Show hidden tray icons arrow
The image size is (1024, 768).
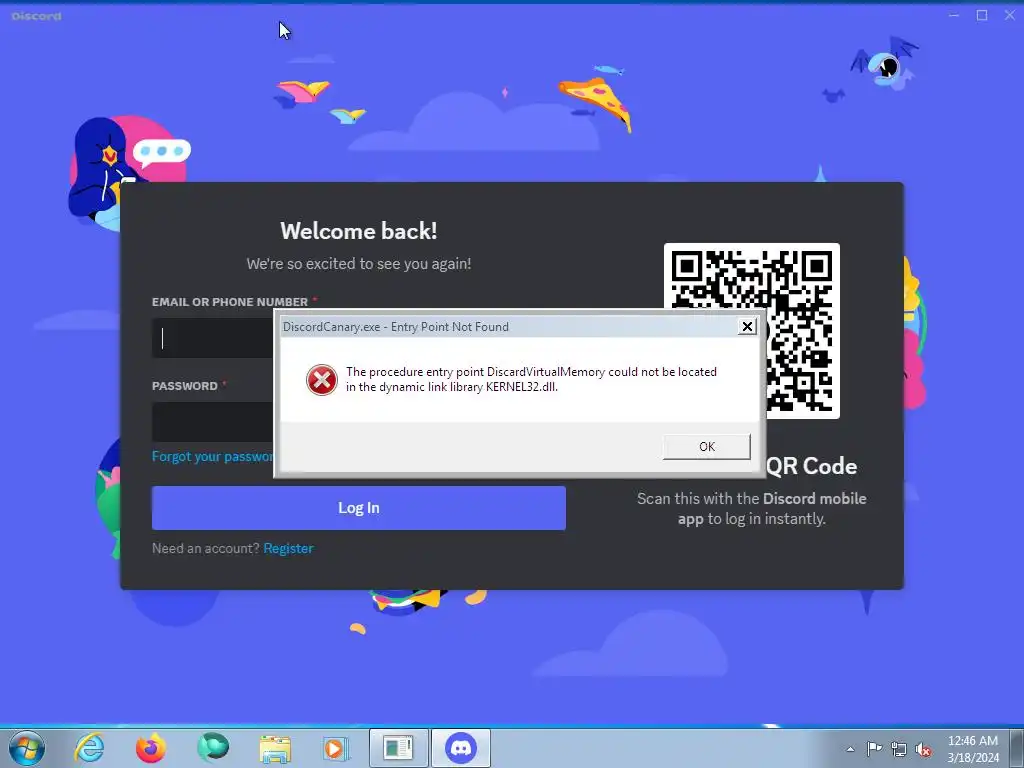click(x=850, y=749)
